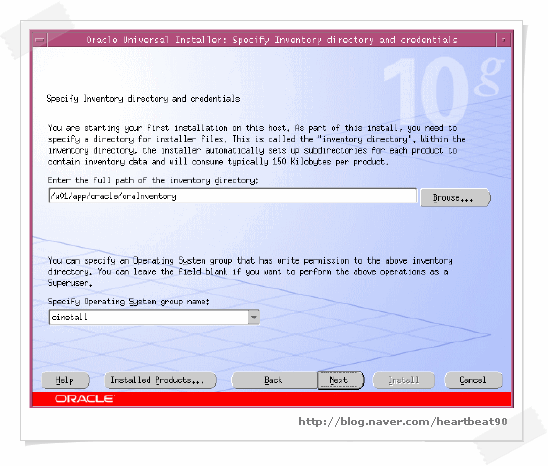Click the greyed Install button
The width and height of the screenshot is (548, 466).
pyautogui.click(x=404, y=380)
